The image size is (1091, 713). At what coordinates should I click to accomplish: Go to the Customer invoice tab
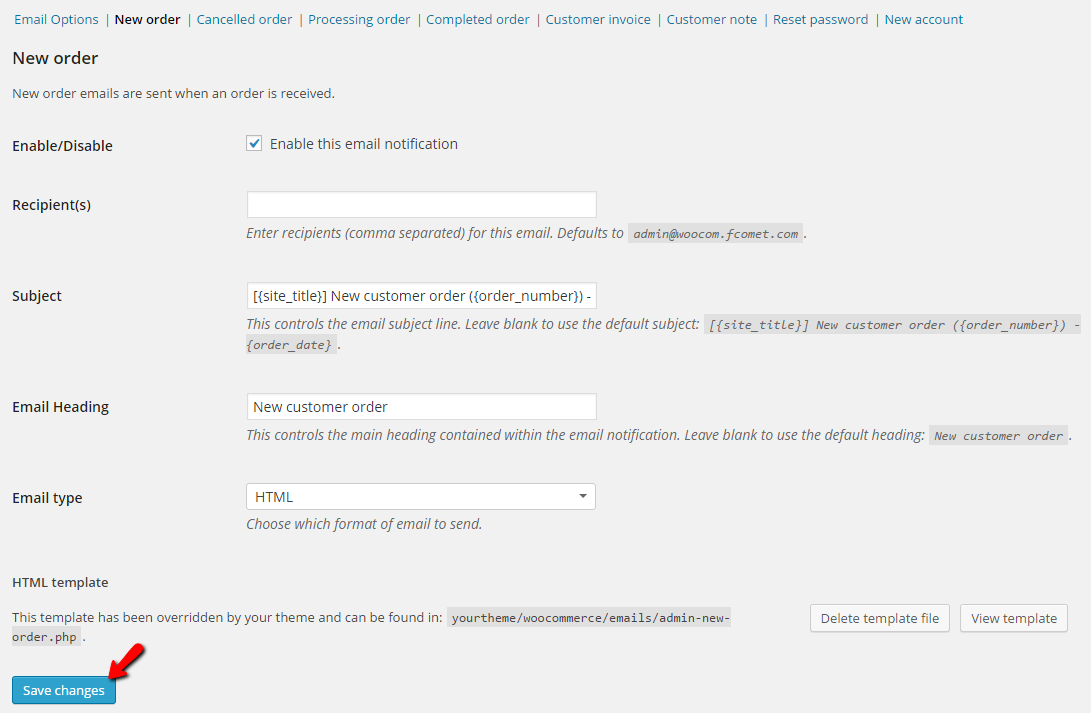tap(597, 19)
